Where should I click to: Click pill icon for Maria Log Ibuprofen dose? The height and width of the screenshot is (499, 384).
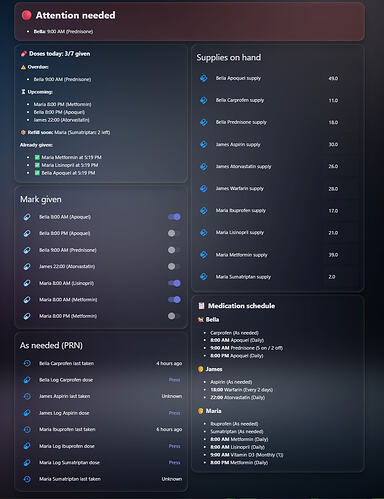click(x=27, y=446)
